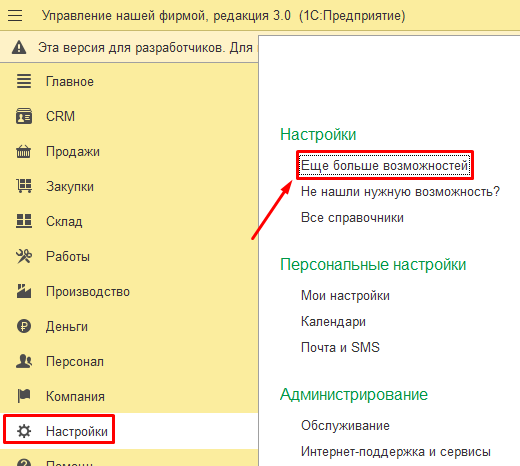Open Обслуживание under Администрирование

[345, 426]
